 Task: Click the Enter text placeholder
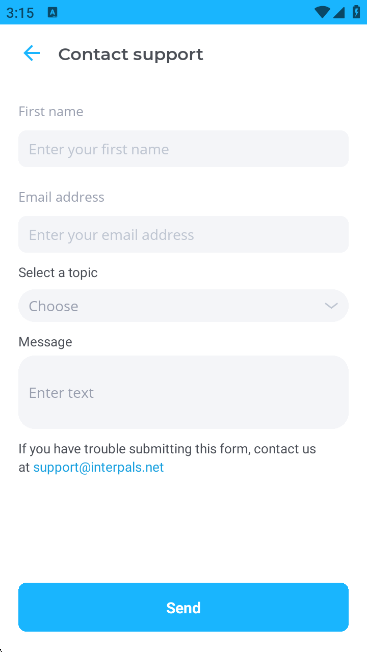[x=61, y=393]
